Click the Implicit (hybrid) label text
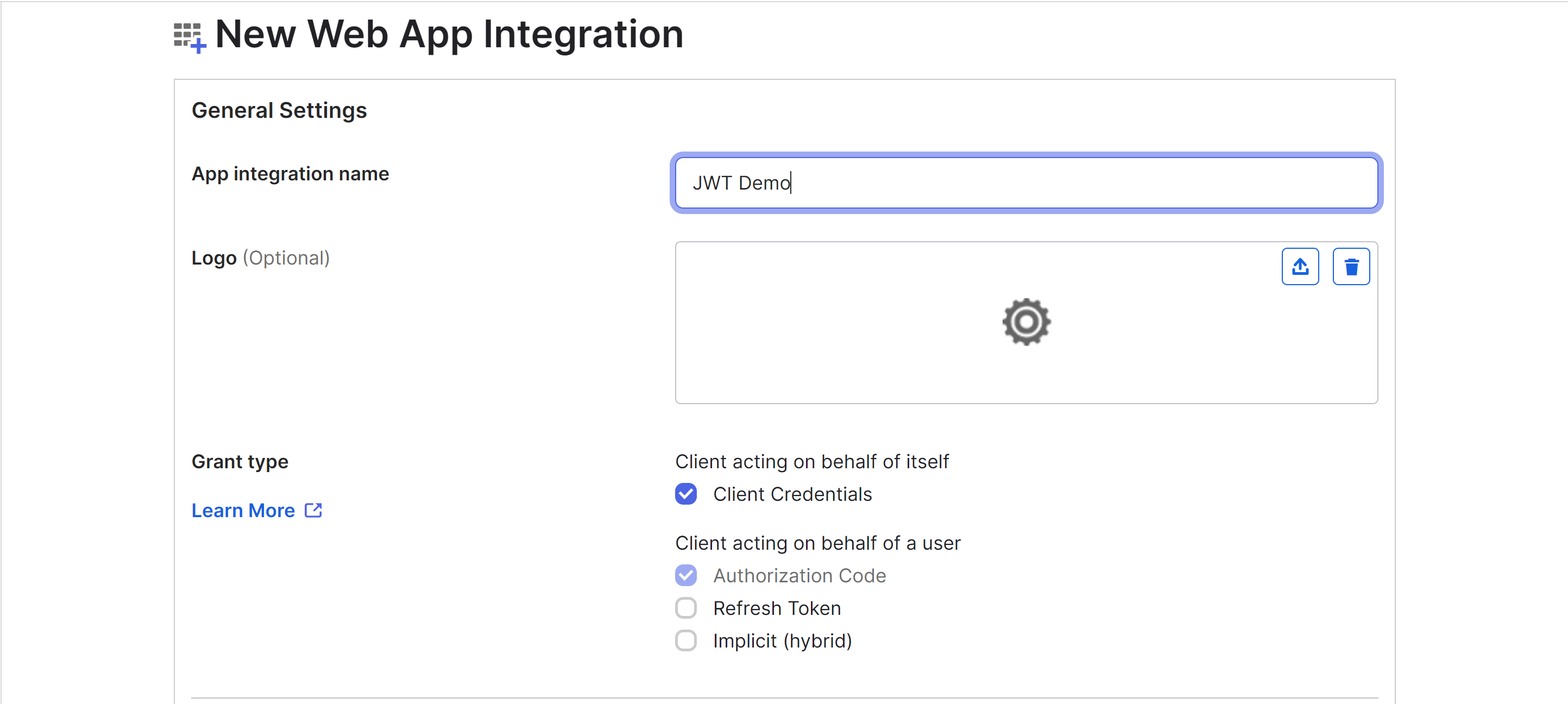 782,640
